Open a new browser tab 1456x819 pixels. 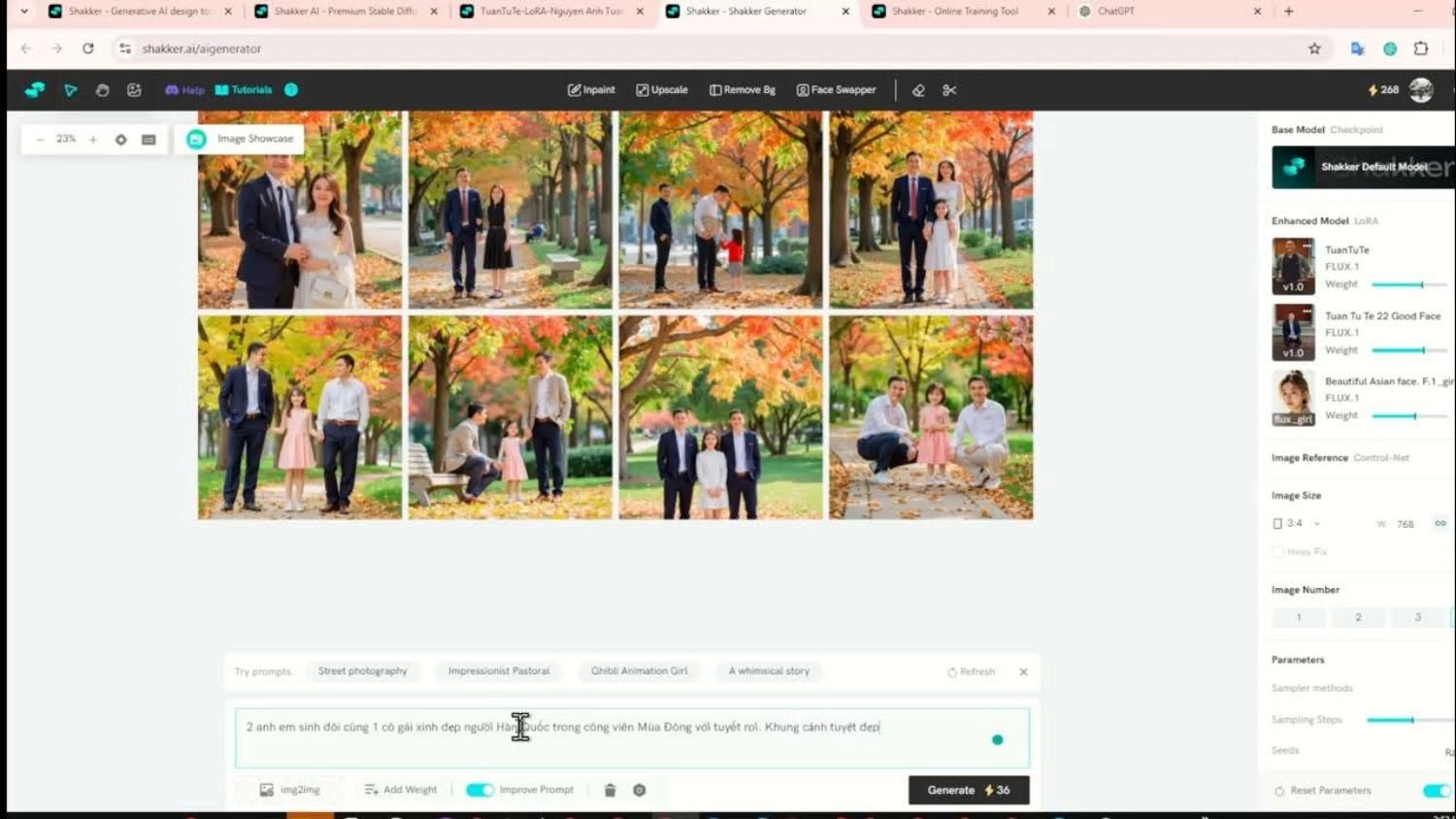click(x=1289, y=12)
